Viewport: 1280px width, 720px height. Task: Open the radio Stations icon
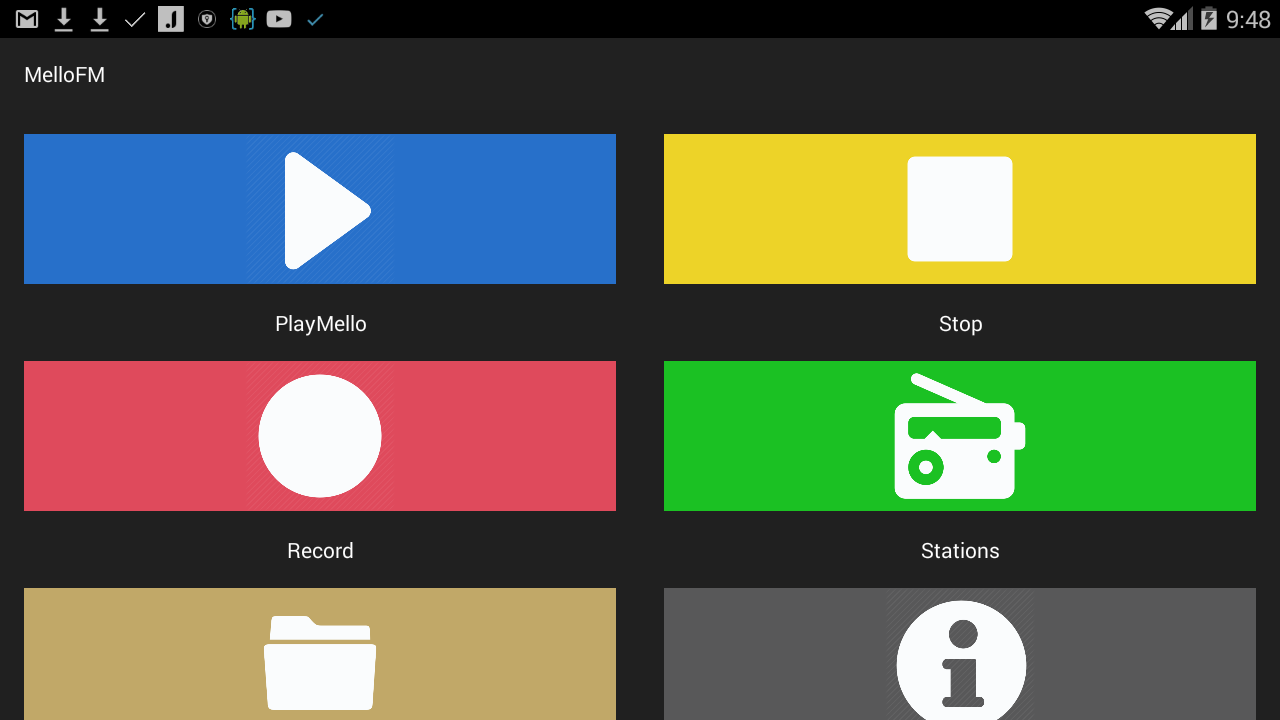[x=960, y=436]
